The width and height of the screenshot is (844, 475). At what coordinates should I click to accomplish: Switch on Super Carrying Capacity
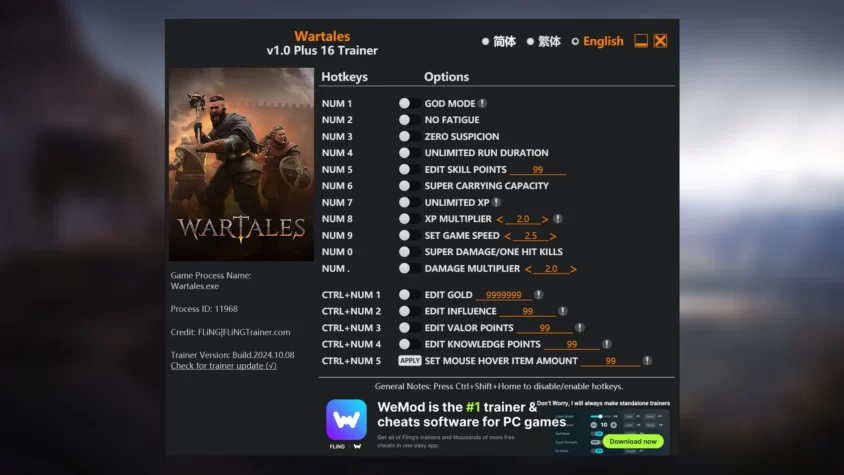click(409, 186)
